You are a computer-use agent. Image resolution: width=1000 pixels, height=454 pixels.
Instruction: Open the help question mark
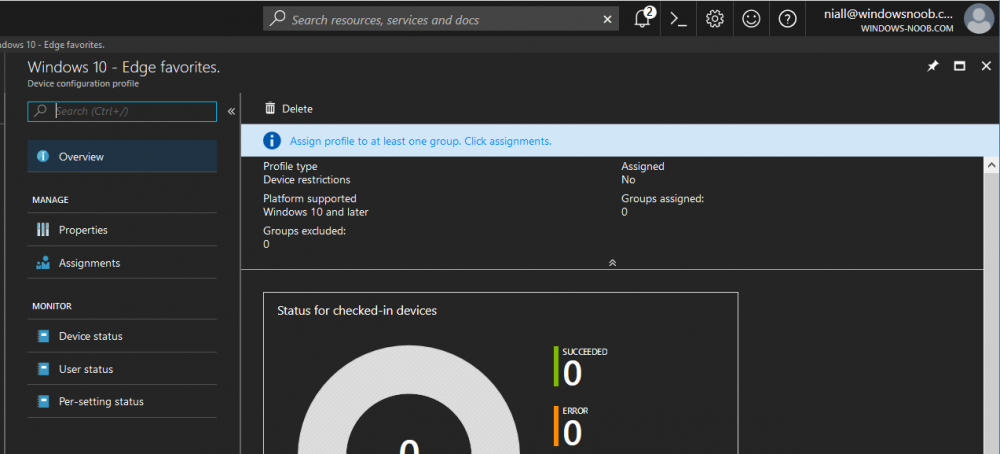click(x=788, y=19)
